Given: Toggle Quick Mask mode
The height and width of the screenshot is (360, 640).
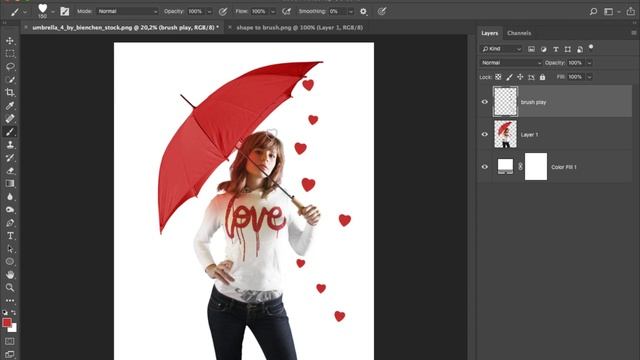Looking at the screenshot, I should tap(10, 341).
